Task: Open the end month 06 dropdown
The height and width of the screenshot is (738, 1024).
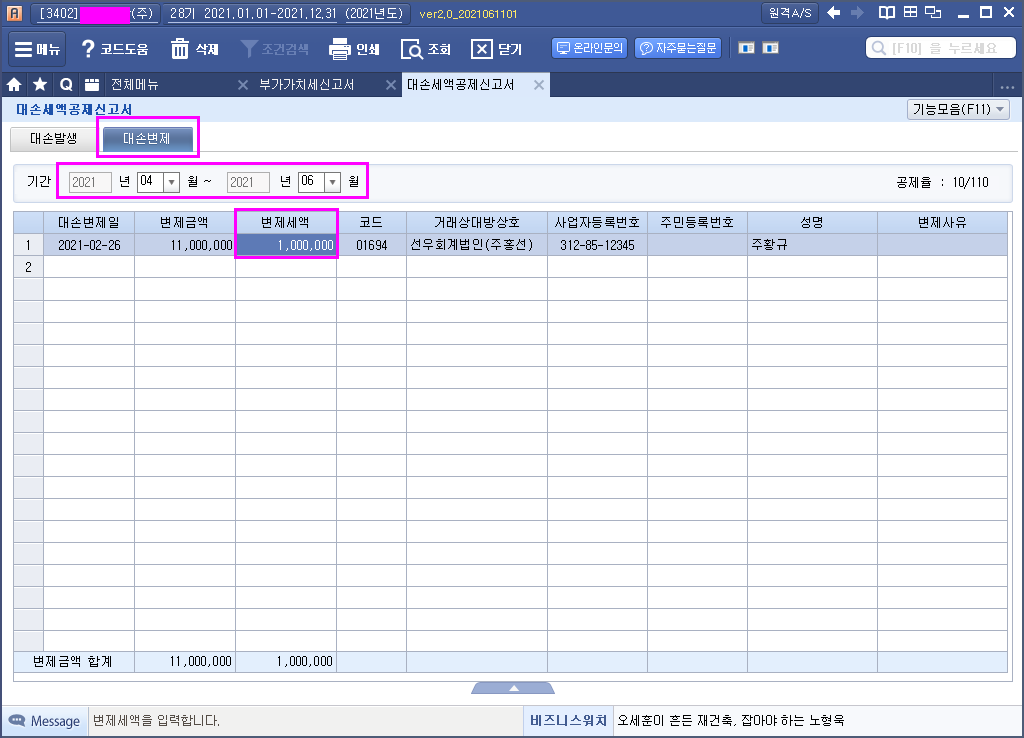Action: click(x=332, y=182)
